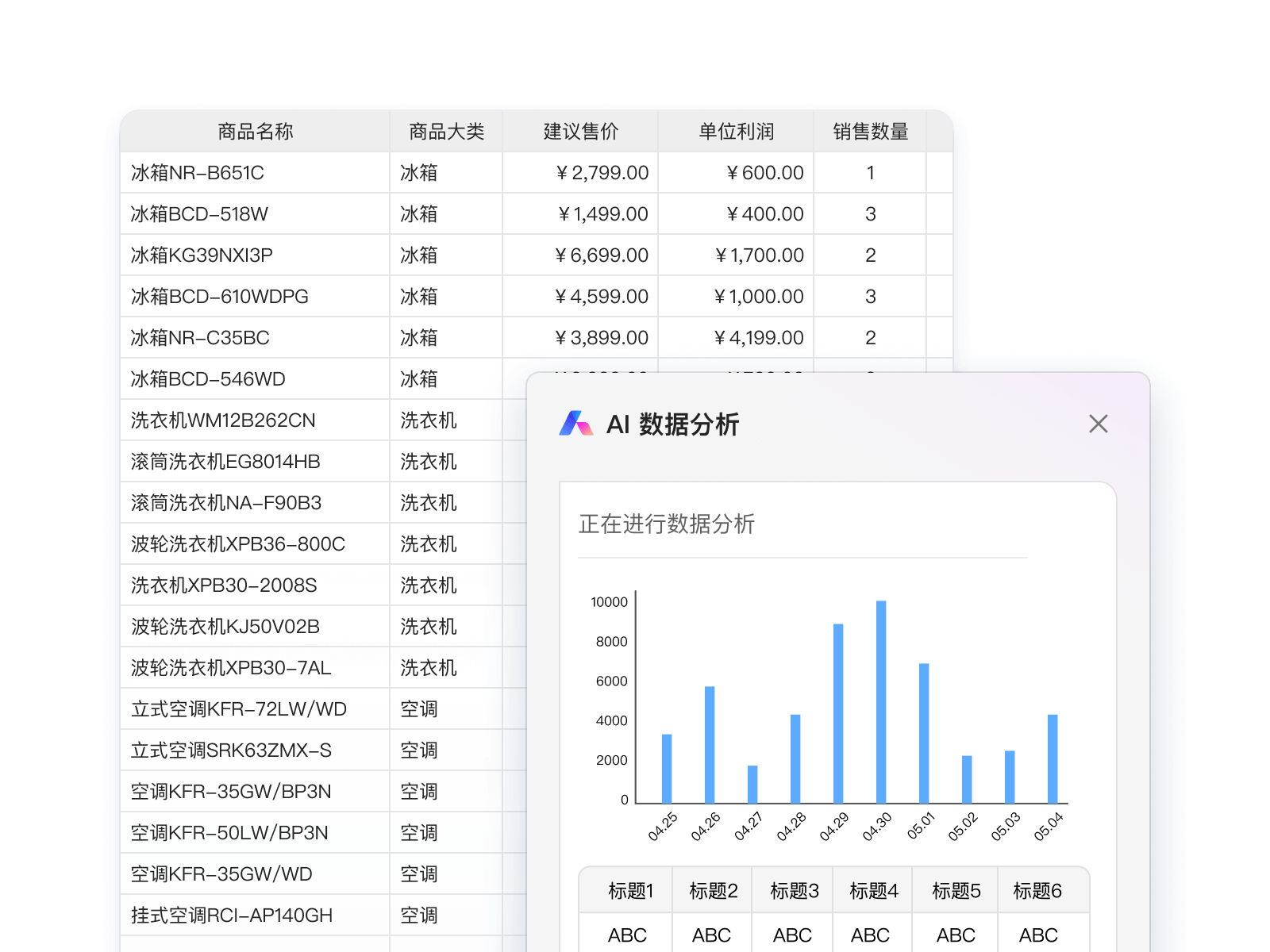The height and width of the screenshot is (952, 1270).
Task: Click the 04.30 bar in chart
Action: click(x=881, y=702)
